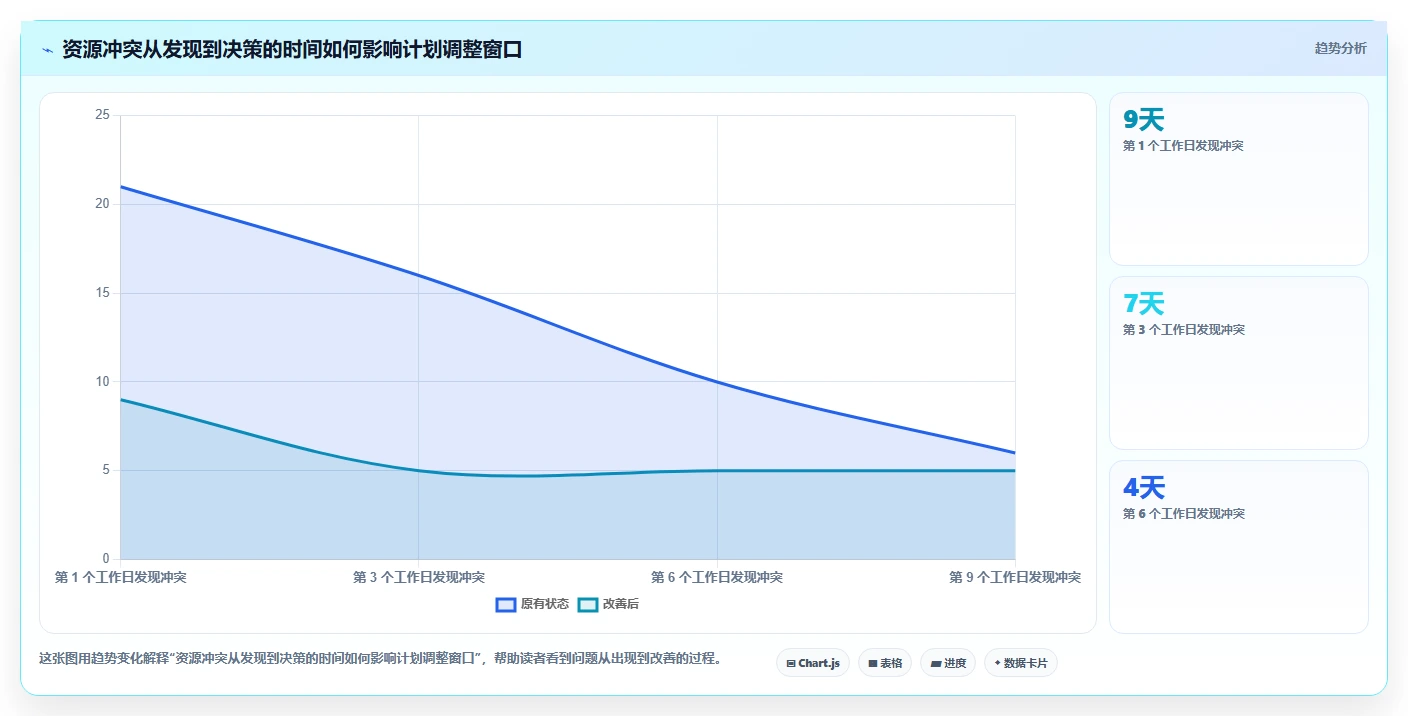This screenshot has width=1408, height=716.
Task: Click 原有状态 line start point at 21
Action: pos(120,186)
